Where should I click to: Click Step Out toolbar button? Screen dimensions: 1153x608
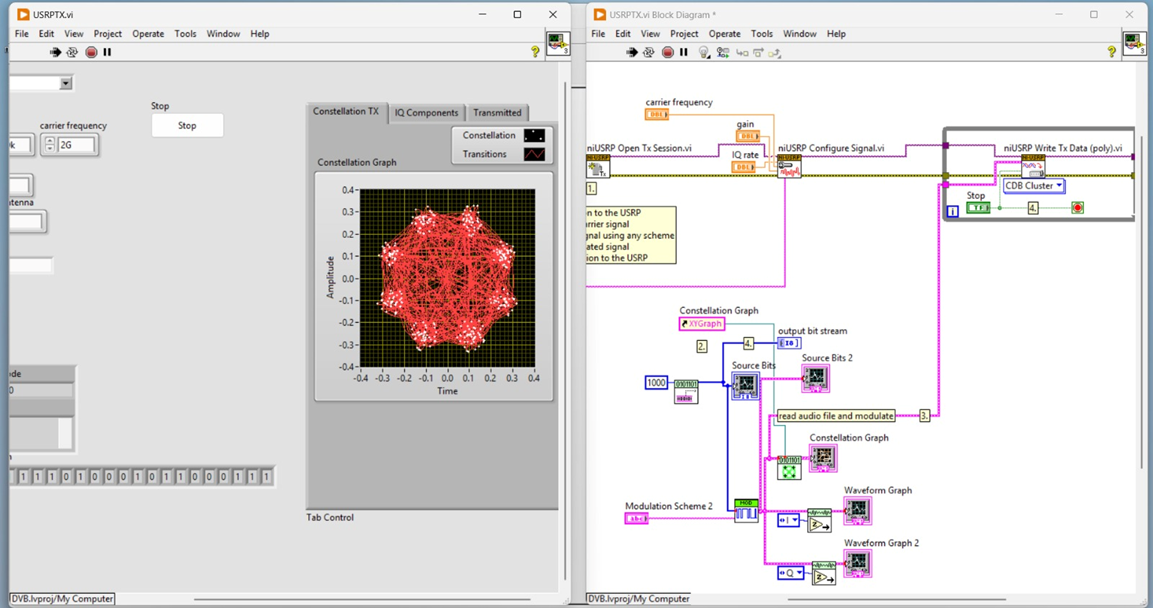774,53
